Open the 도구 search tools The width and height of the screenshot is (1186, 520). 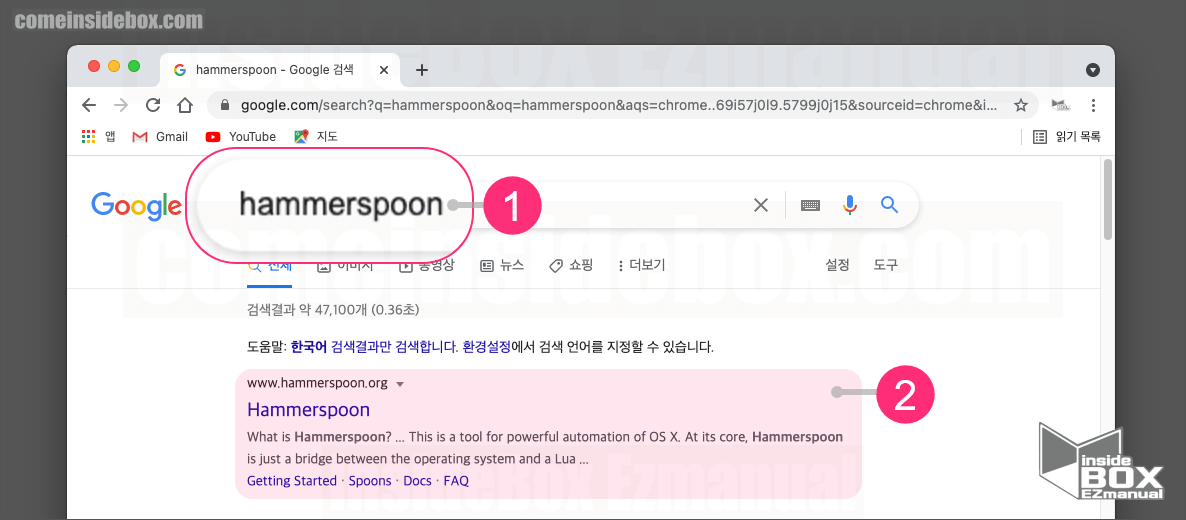[886, 266]
